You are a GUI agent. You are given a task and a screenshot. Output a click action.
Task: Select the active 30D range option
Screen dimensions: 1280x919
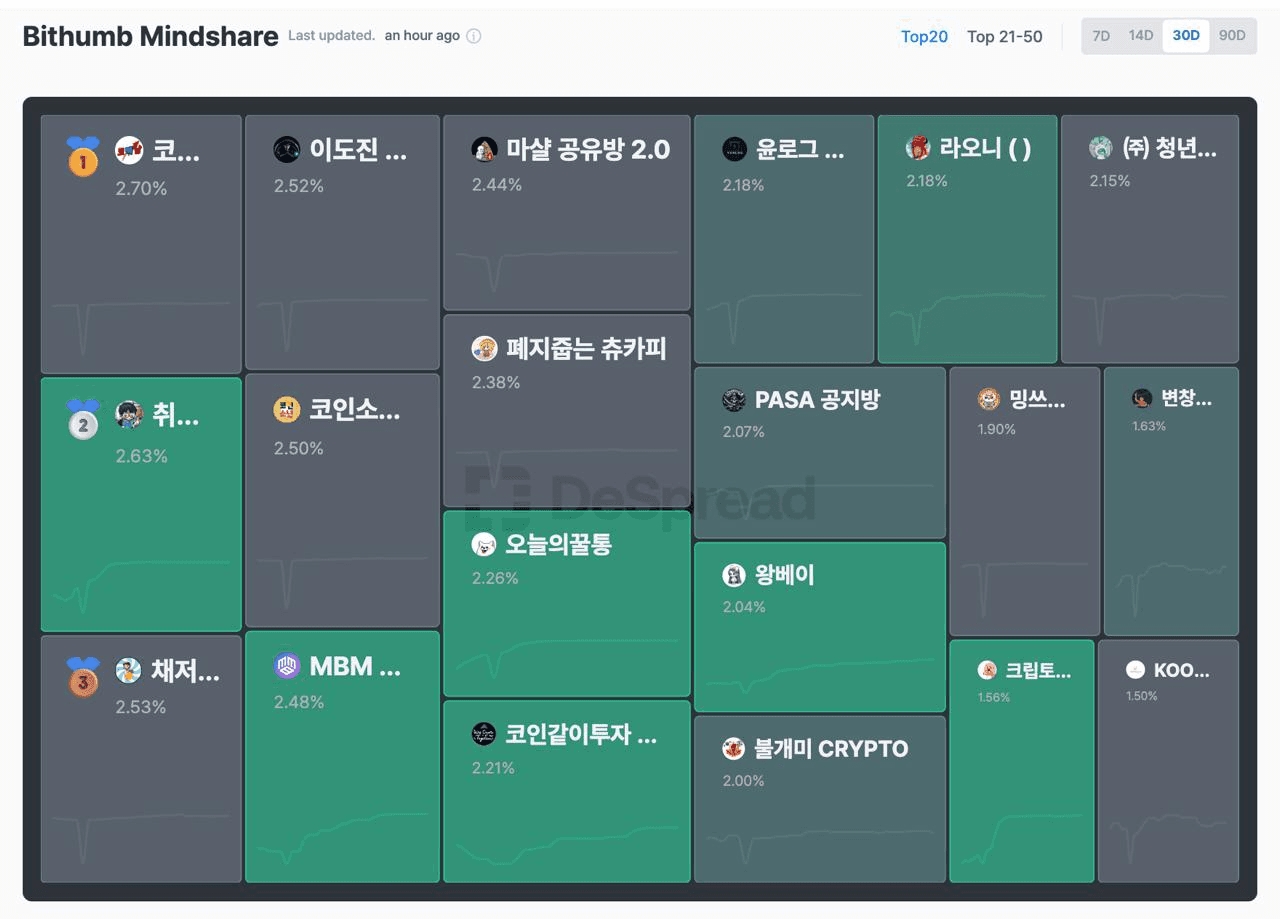pyautogui.click(x=1186, y=36)
